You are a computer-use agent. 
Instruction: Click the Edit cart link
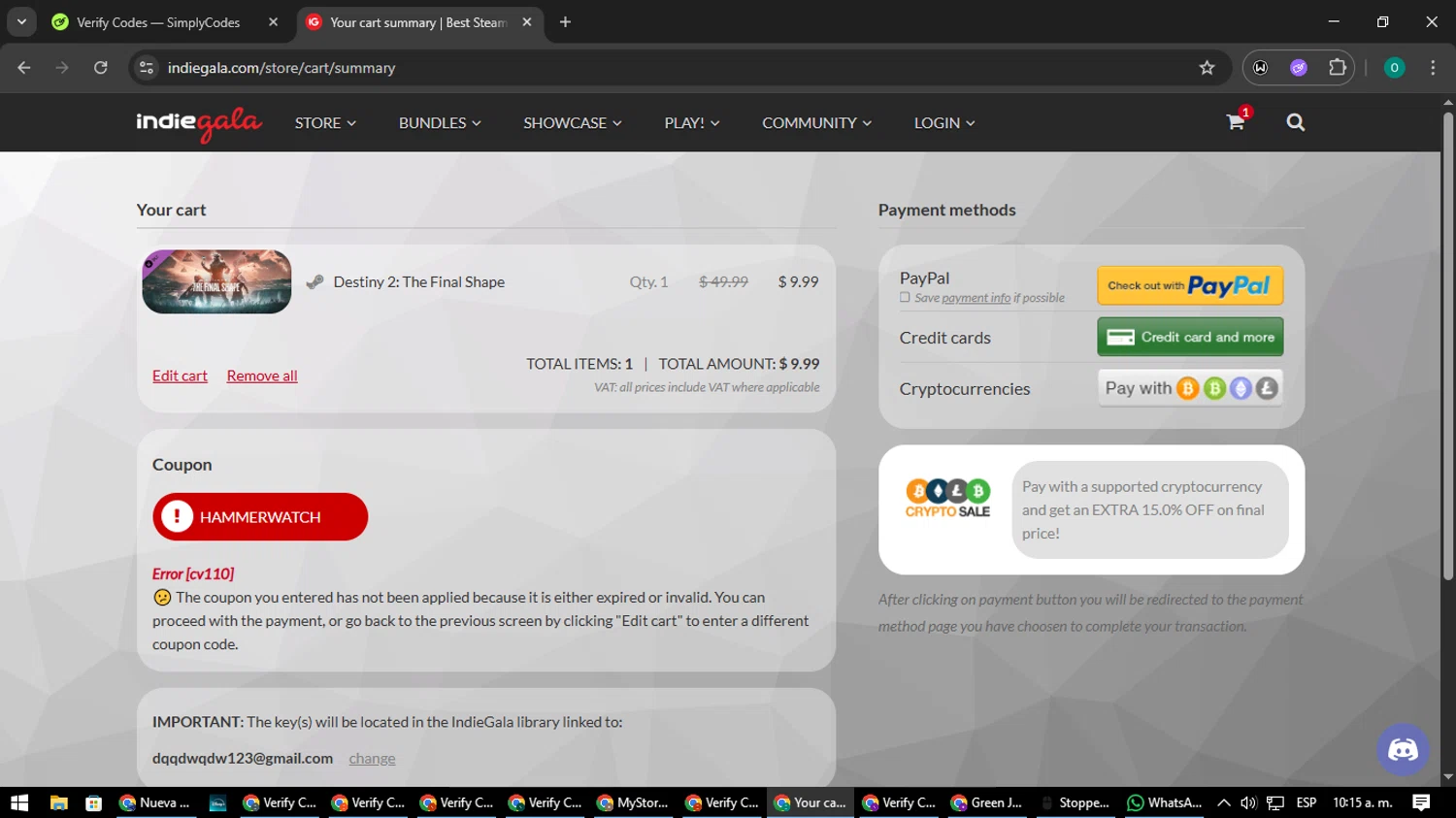click(x=180, y=376)
